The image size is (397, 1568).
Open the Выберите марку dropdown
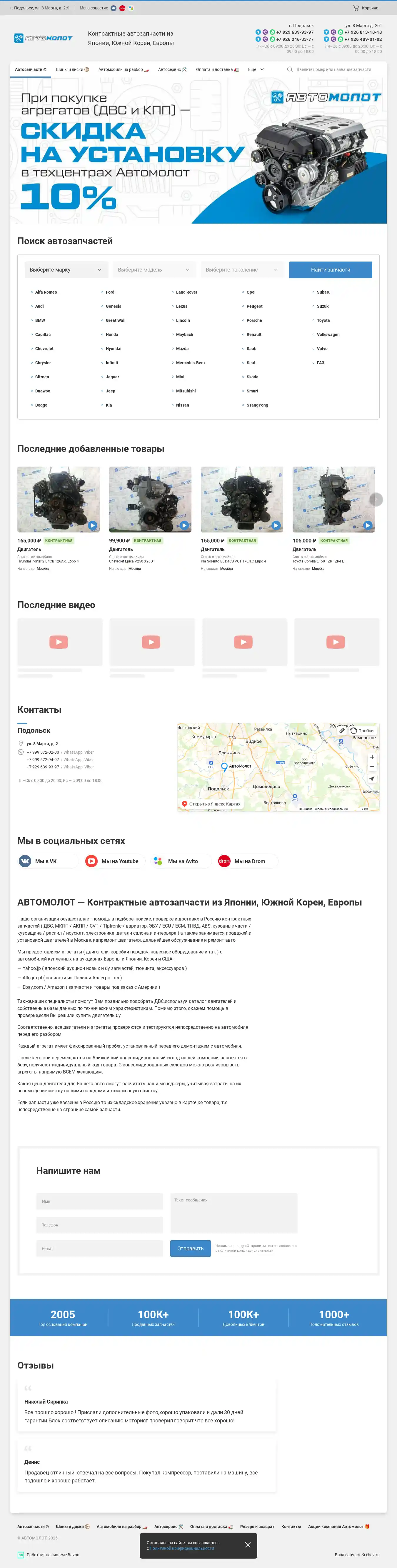(66, 270)
